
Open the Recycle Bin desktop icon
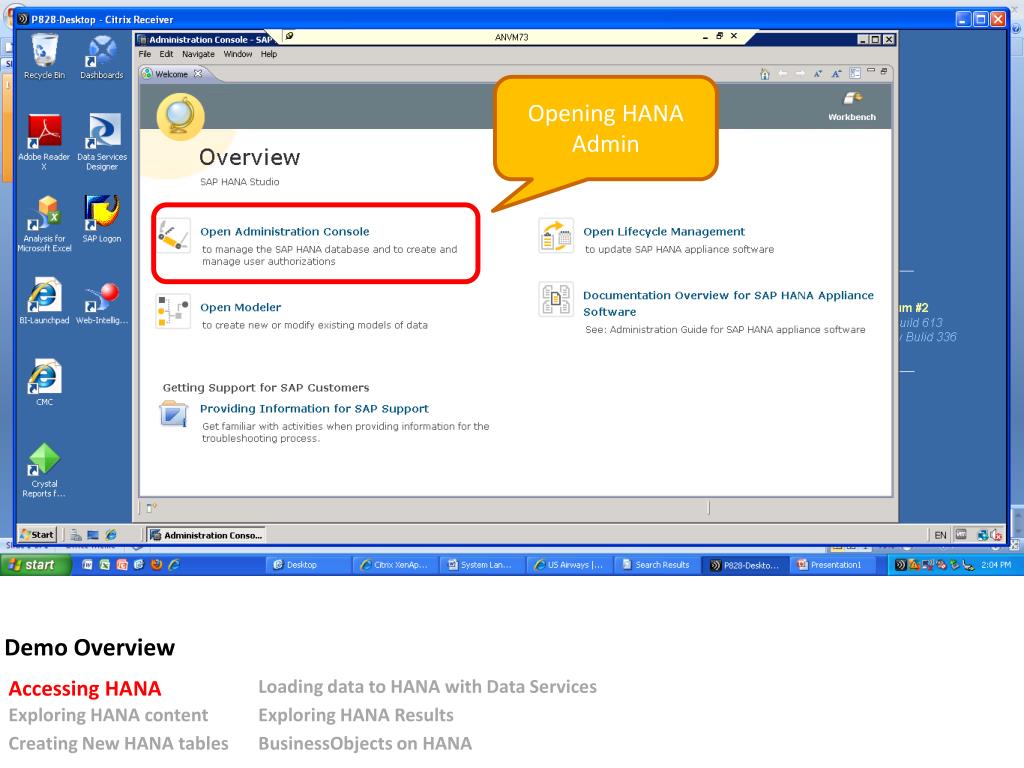tap(44, 57)
